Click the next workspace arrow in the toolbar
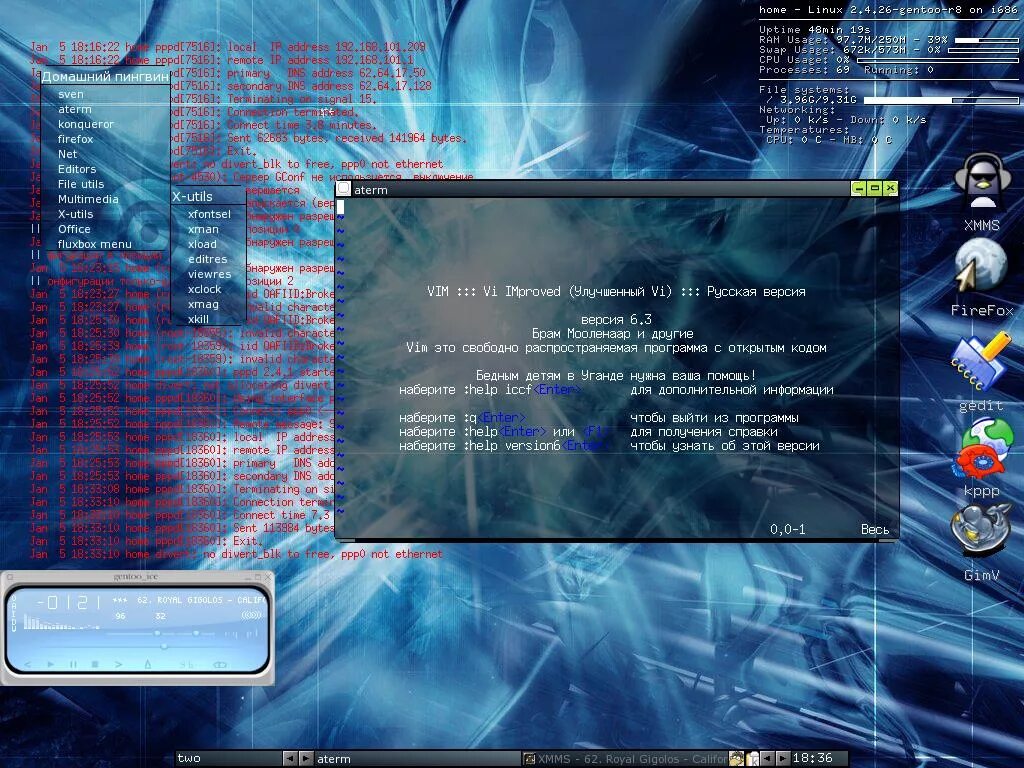1024x768 pixels. click(x=305, y=759)
